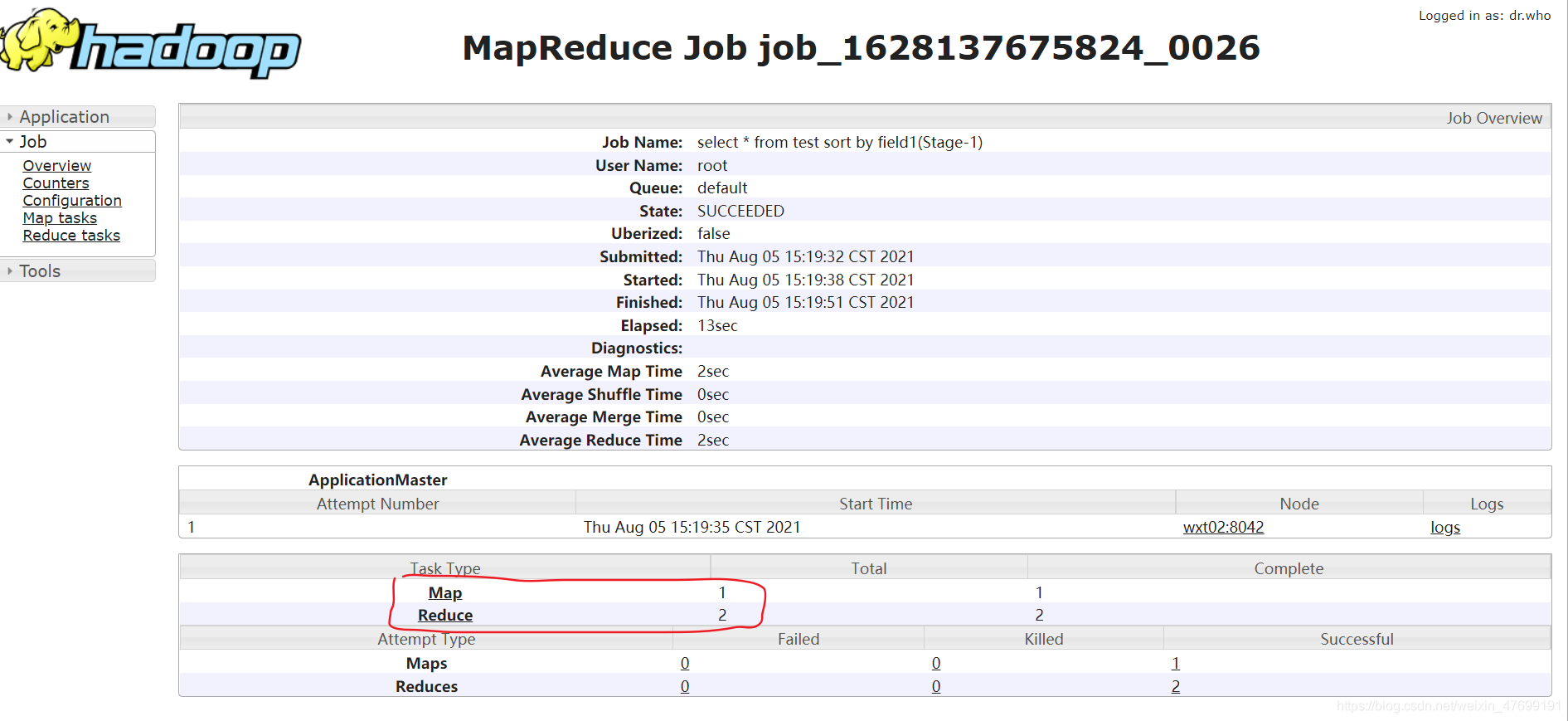Open the Counters link in sidebar
The image size is (1568, 721).
[x=56, y=183]
